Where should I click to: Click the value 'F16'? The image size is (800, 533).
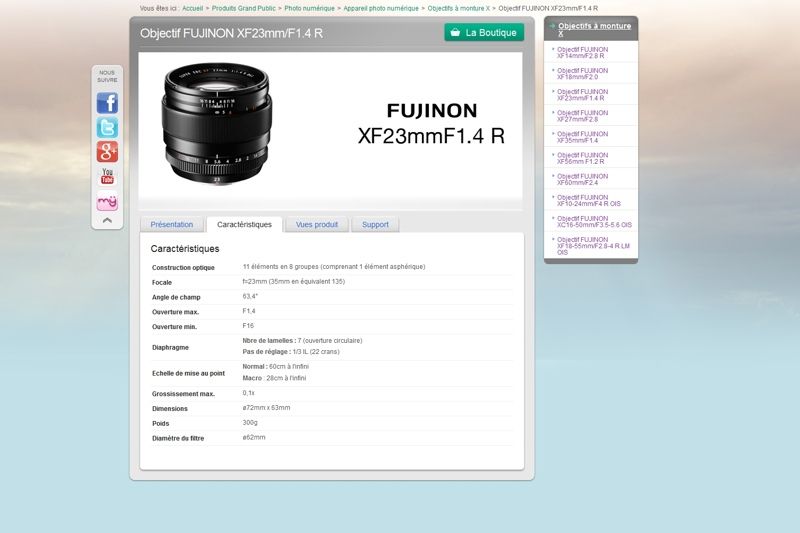point(248,325)
